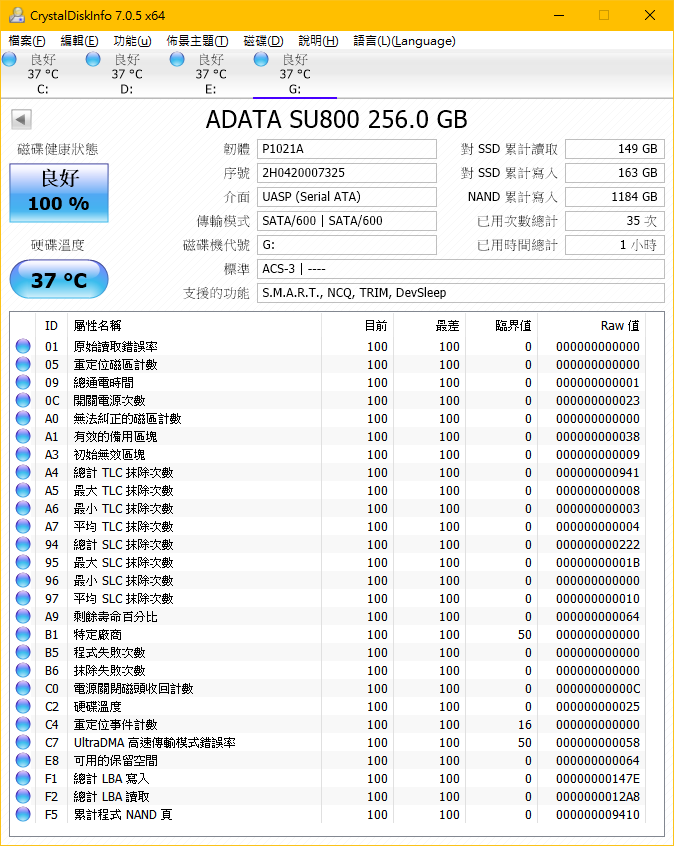Click the host writes value 163 GB

click(615, 173)
